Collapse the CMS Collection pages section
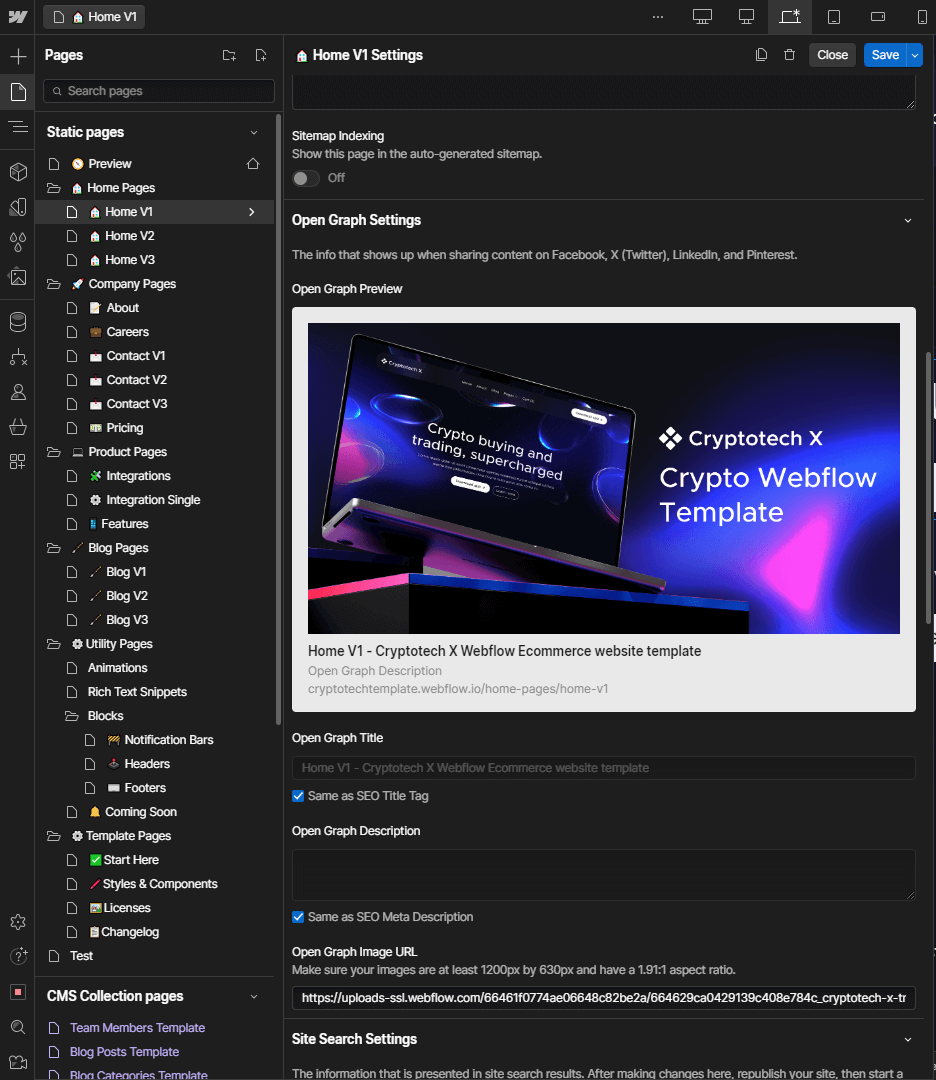The width and height of the screenshot is (936, 1080). click(253, 997)
